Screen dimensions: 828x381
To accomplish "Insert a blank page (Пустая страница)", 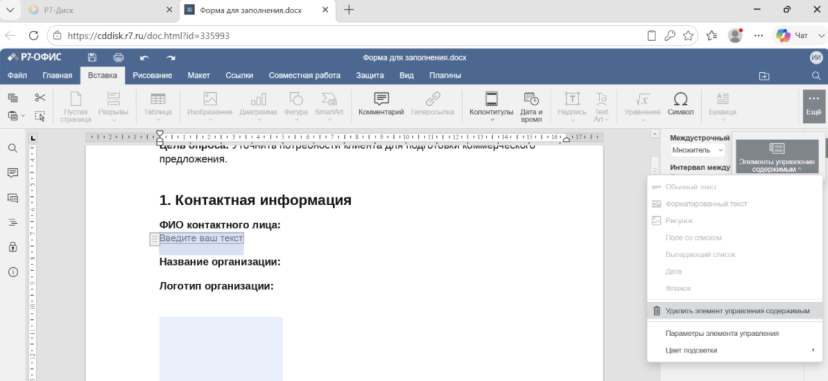I will click(x=76, y=107).
